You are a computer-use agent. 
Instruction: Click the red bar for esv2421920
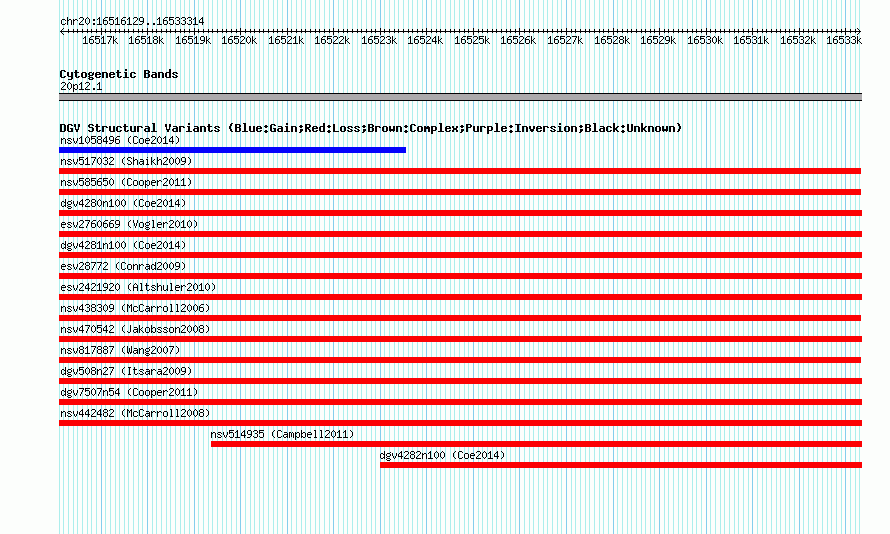point(460,297)
